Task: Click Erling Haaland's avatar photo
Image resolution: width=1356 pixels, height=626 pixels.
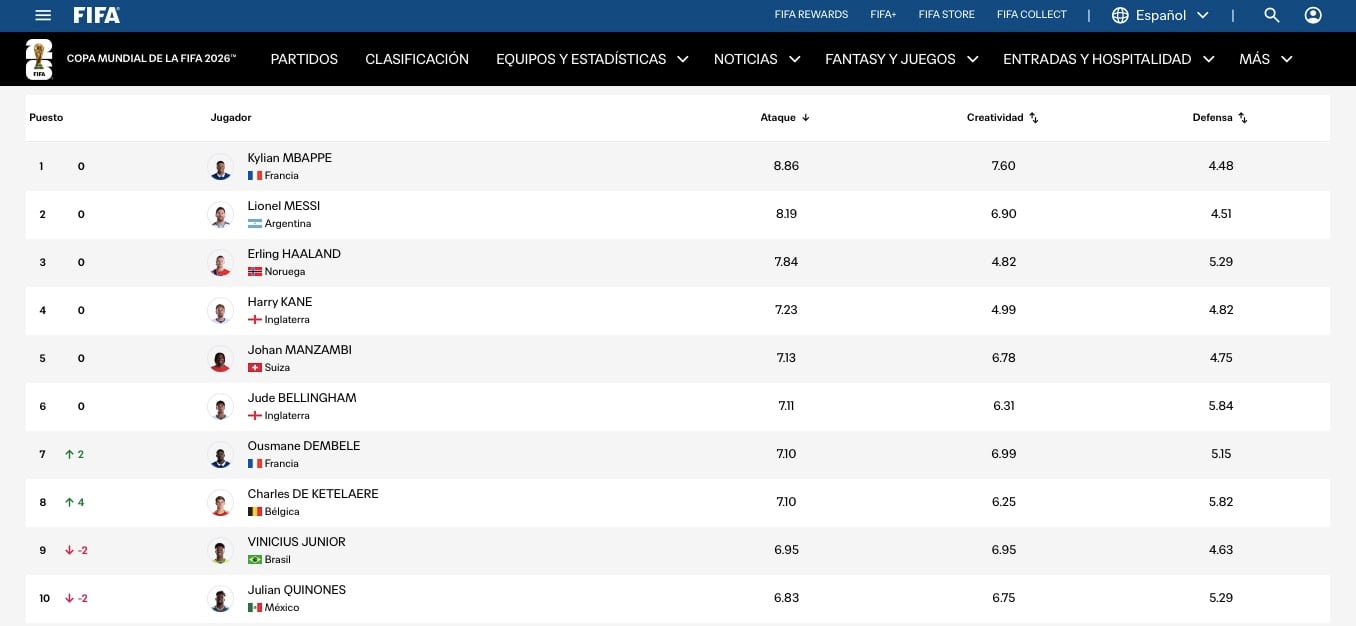Action: tap(221, 263)
